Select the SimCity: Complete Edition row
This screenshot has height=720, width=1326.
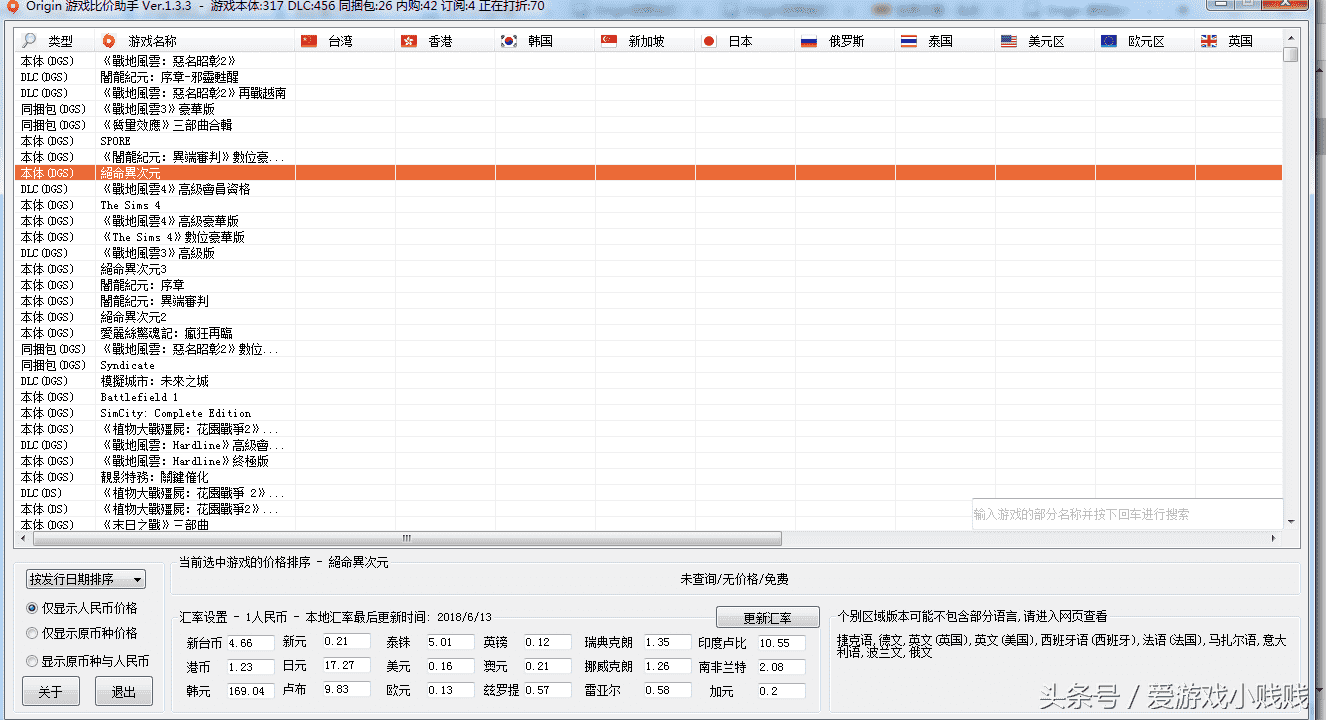649,413
